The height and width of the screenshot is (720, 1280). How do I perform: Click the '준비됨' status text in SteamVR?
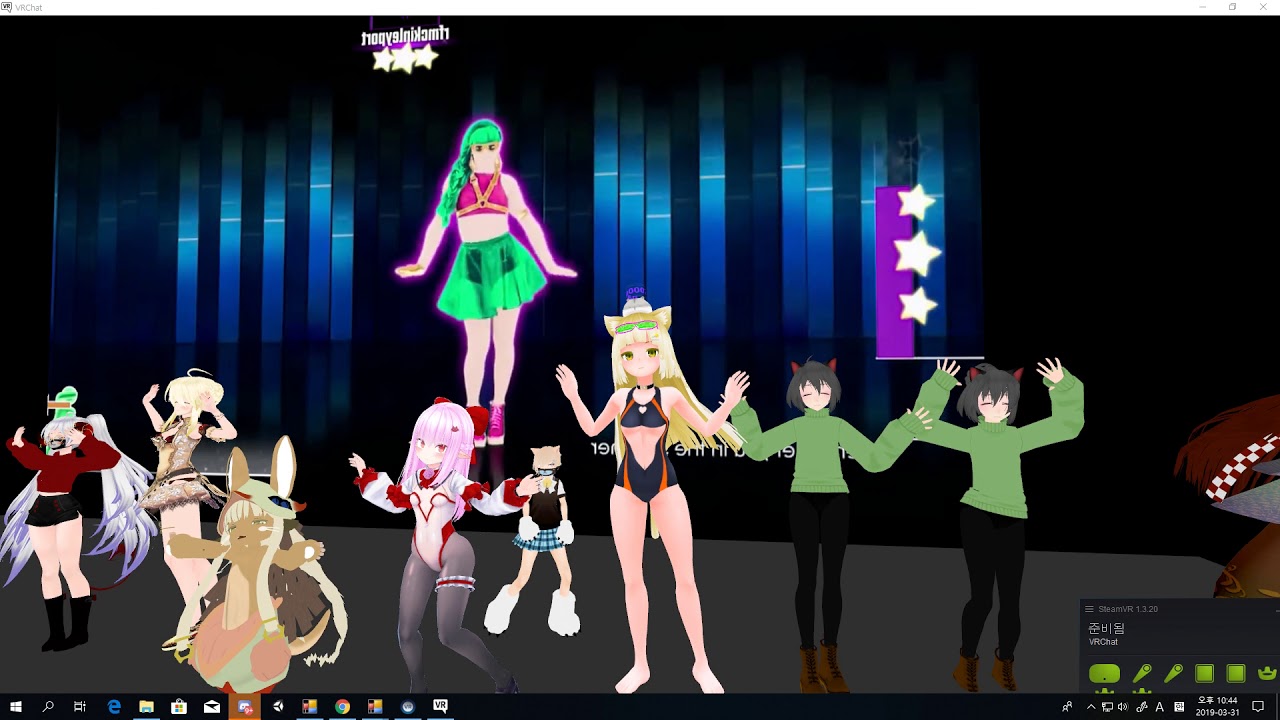[x=1106, y=628]
